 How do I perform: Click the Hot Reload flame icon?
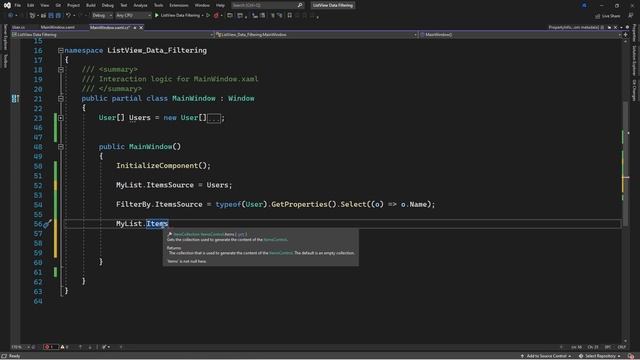click(216, 16)
